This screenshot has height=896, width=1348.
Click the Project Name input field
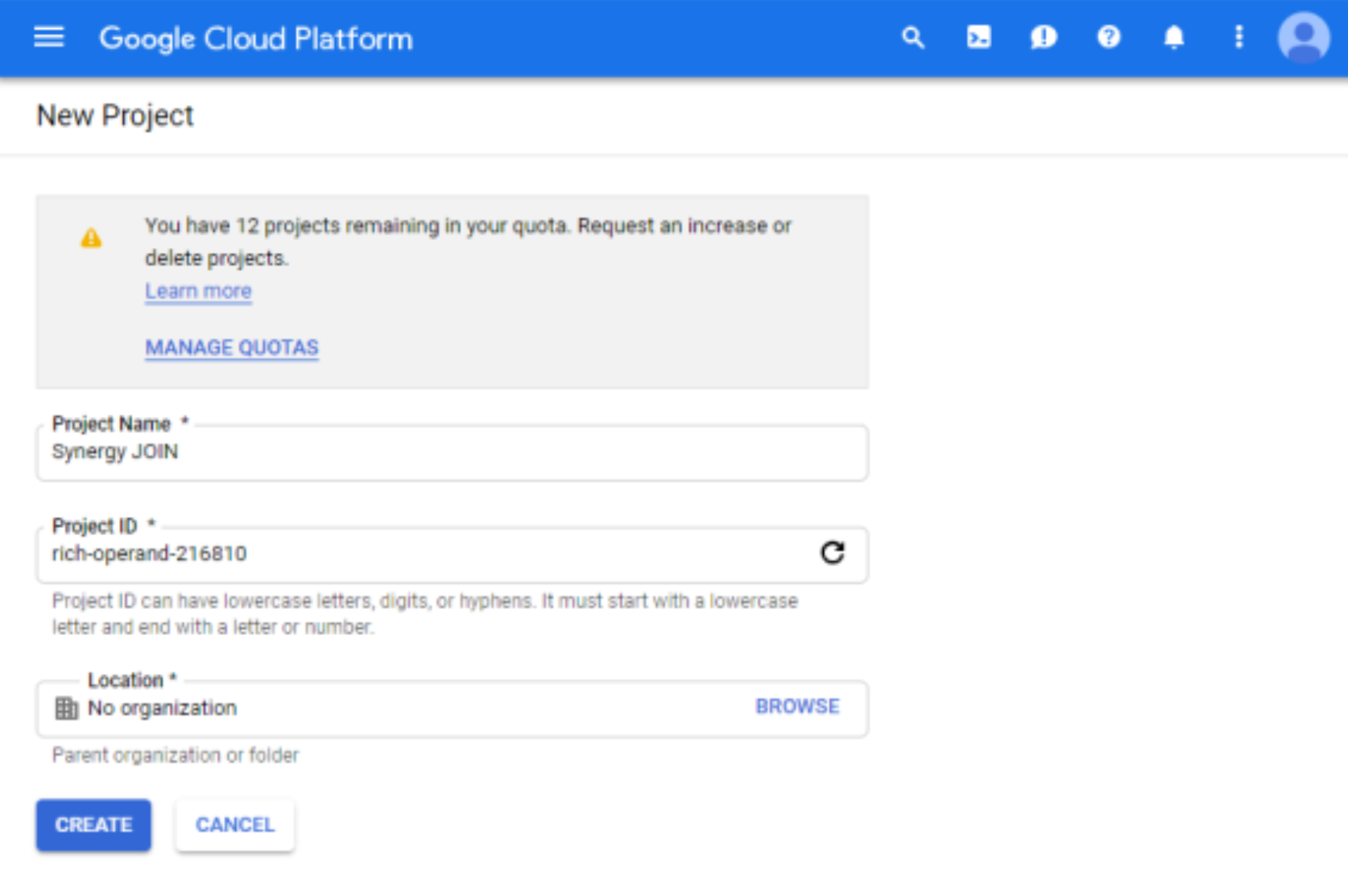point(452,452)
